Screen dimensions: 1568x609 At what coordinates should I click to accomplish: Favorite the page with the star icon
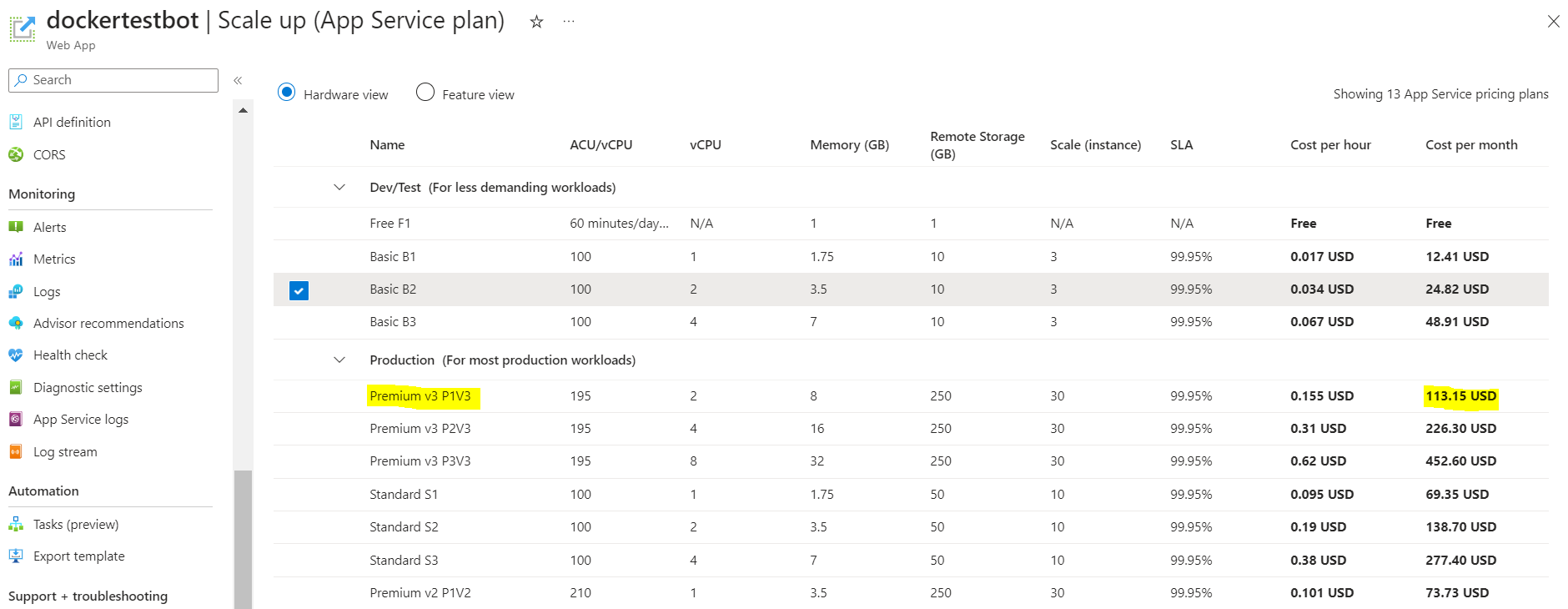coord(536,22)
